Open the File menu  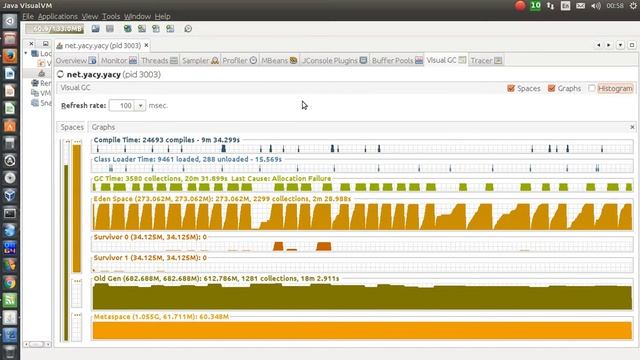click(x=28, y=16)
